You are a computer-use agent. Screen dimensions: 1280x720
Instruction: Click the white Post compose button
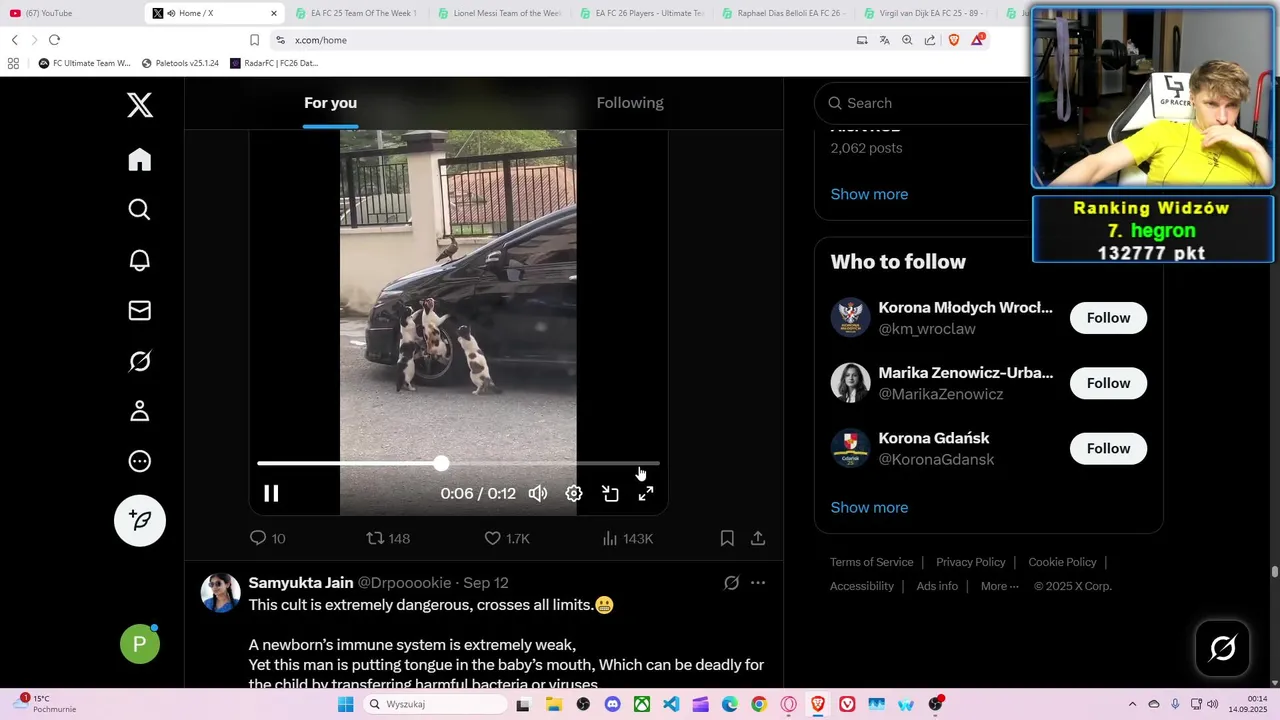click(x=140, y=520)
